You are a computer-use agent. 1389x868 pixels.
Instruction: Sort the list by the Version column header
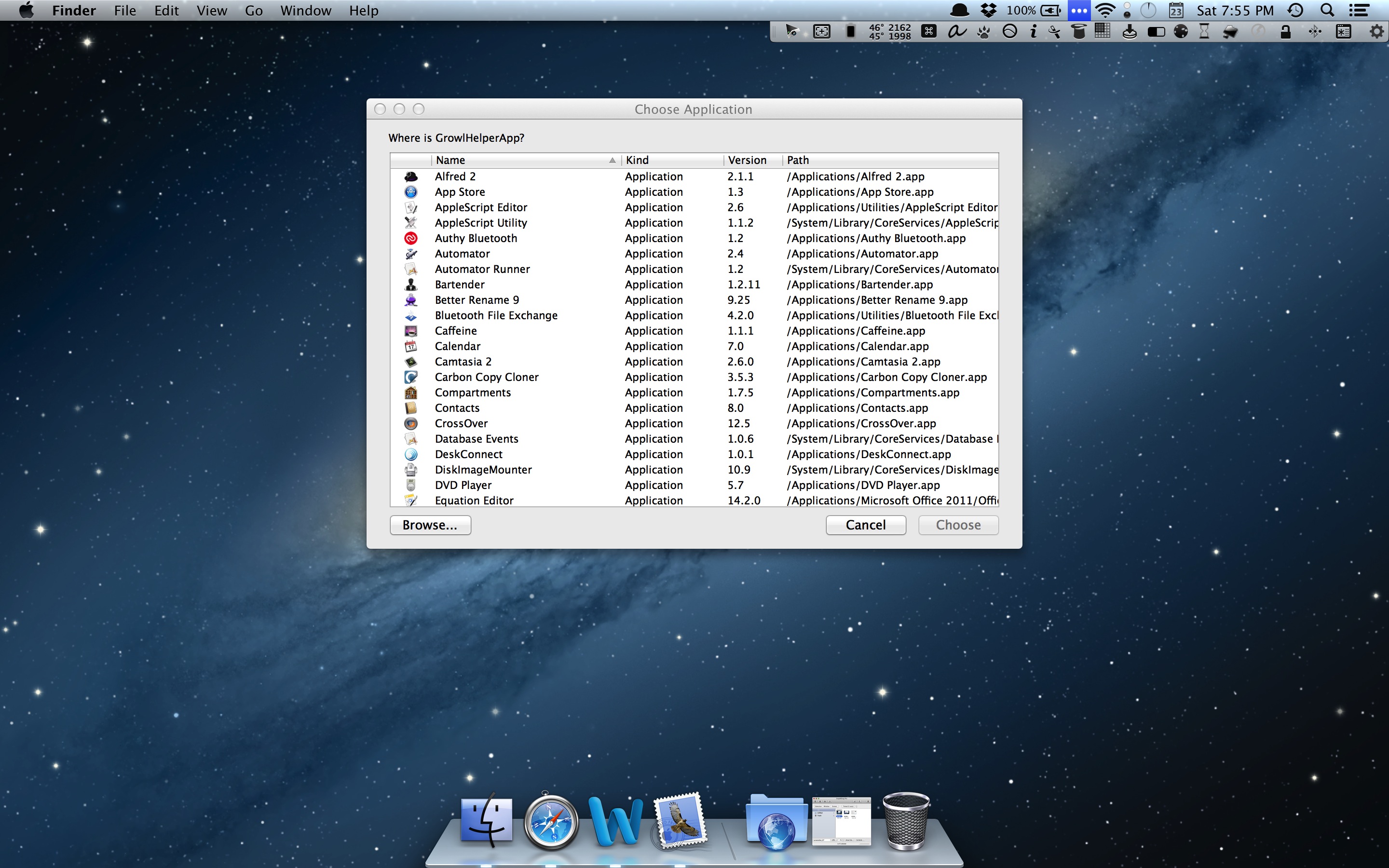[x=753, y=160]
